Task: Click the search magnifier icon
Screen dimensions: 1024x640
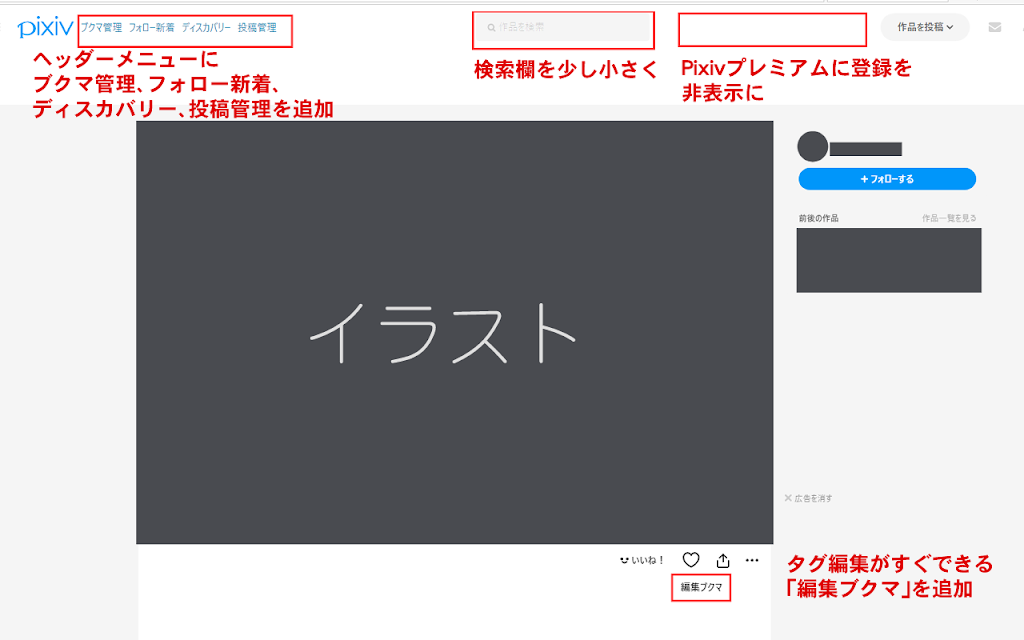Action: click(x=491, y=27)
